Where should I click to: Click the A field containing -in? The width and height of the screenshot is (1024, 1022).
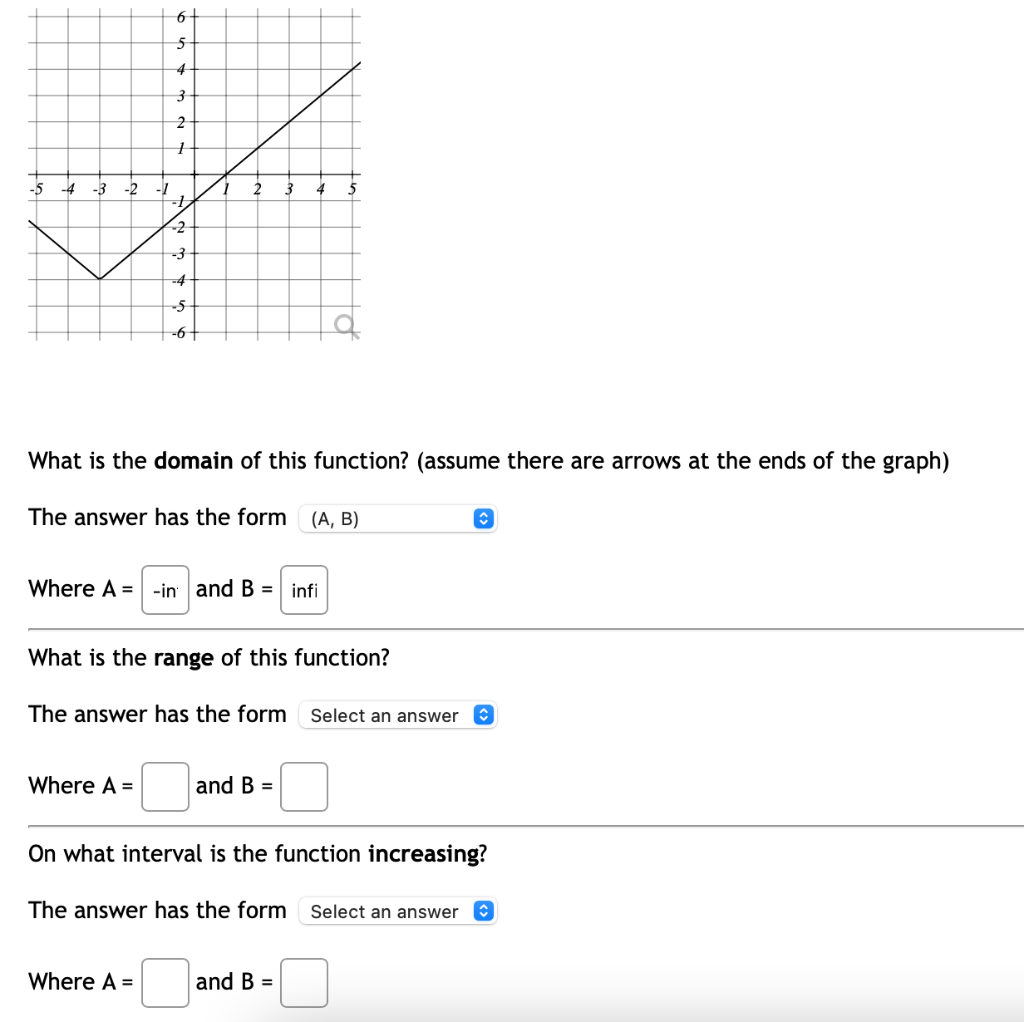(164, 590)
